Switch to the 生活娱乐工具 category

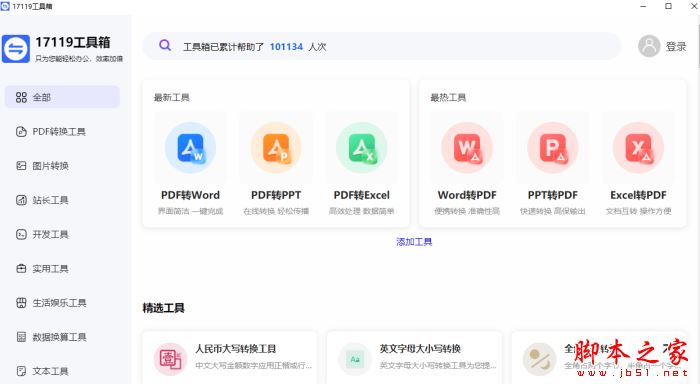(x=62, y=303)
